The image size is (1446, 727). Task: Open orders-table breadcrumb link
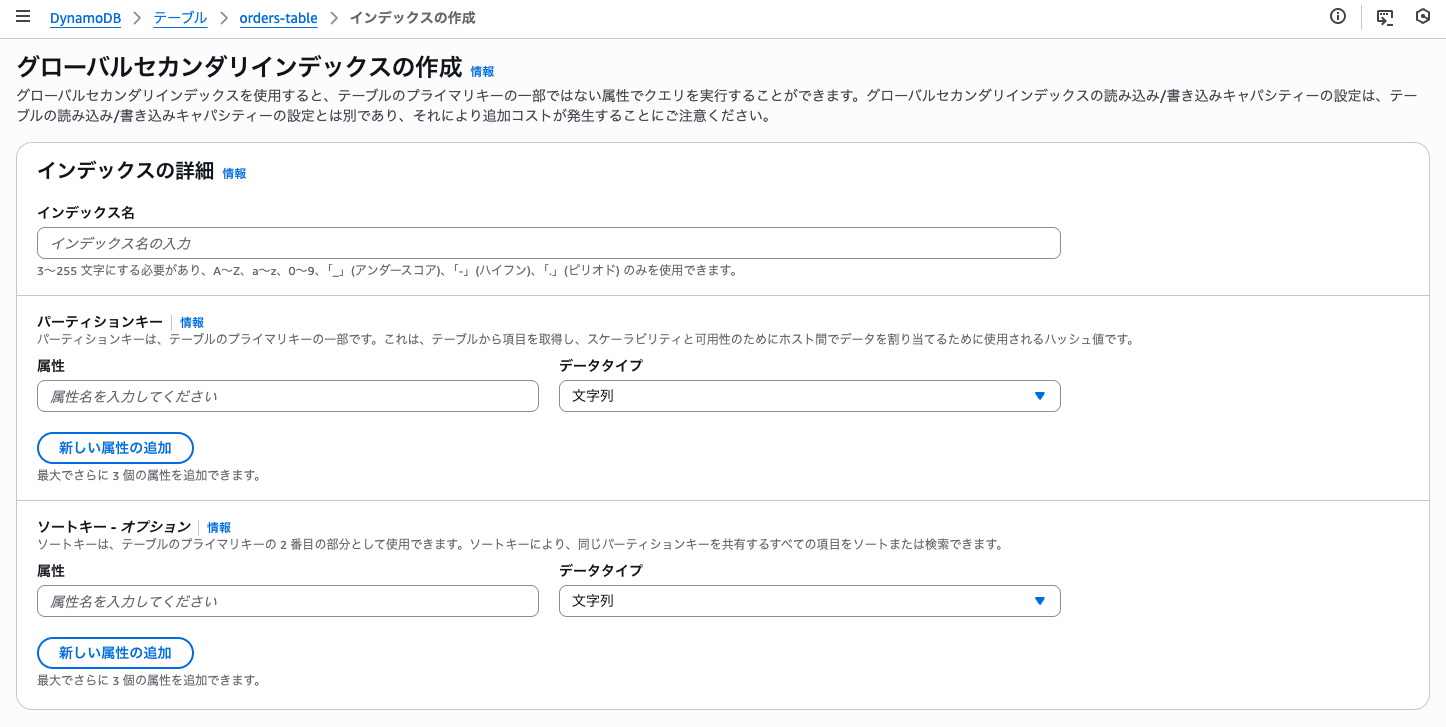click(278, 18)
